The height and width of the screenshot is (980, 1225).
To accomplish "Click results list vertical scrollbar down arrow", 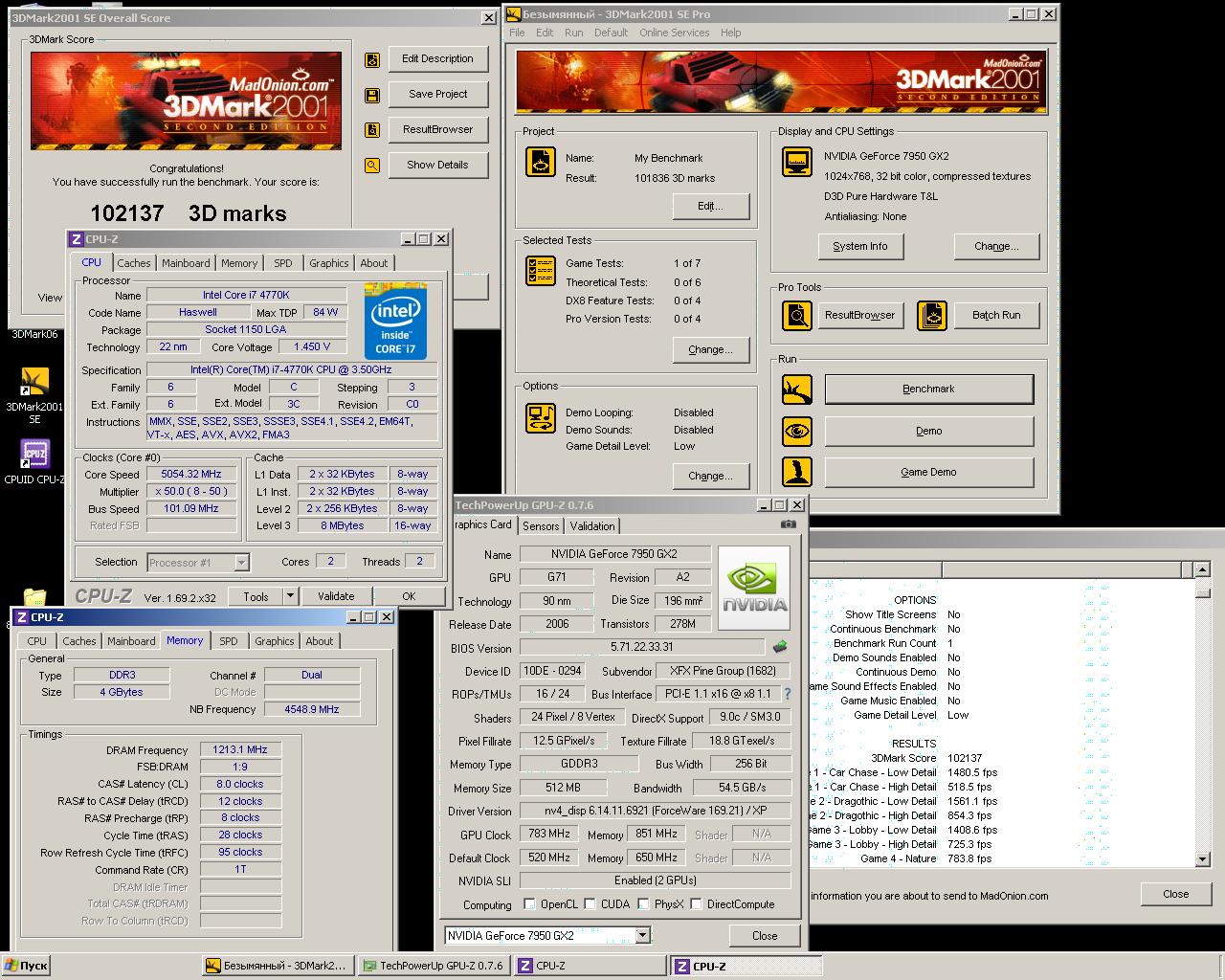I will point(1204,859).
